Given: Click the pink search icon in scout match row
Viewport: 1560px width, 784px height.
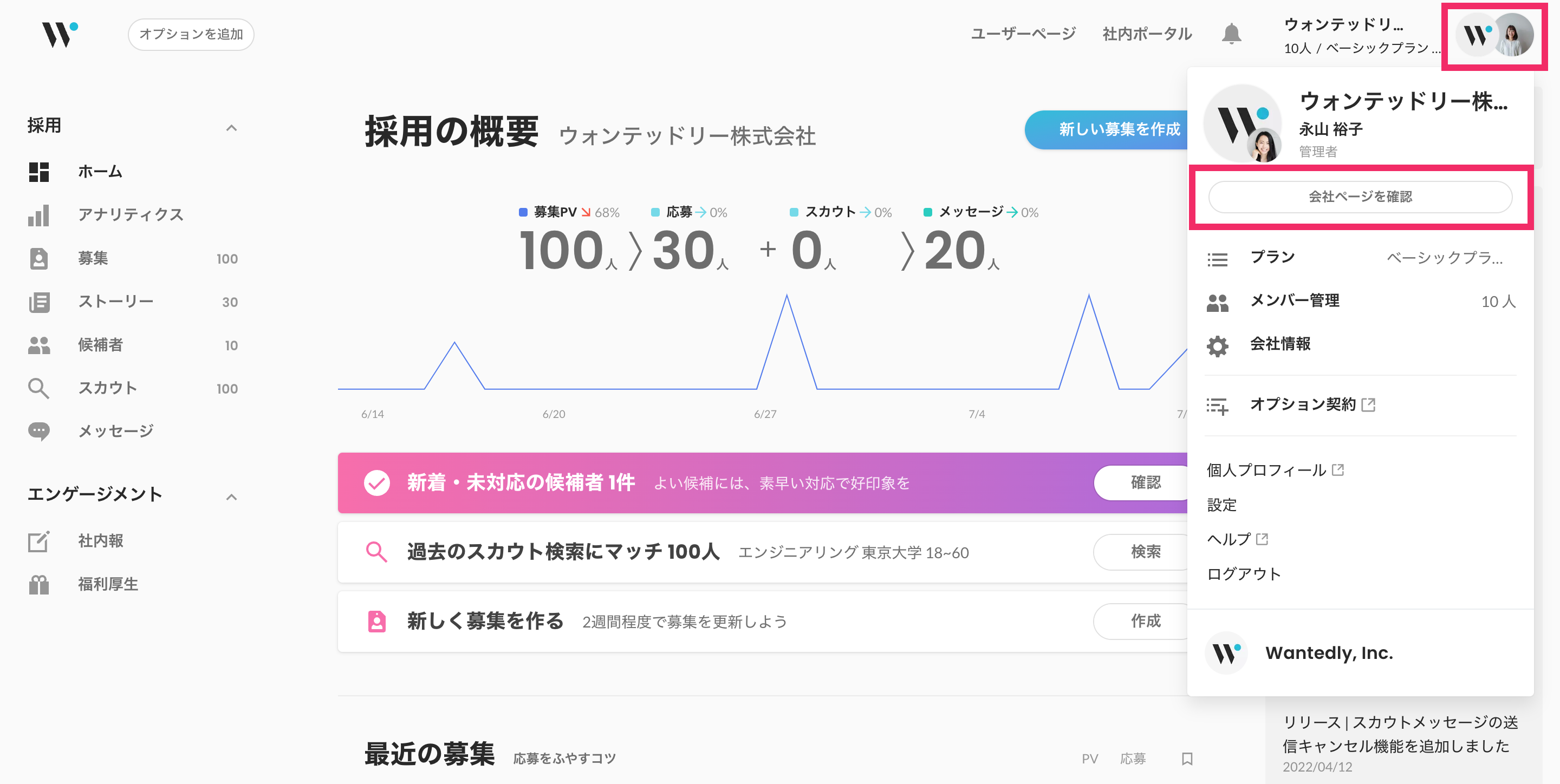Looking at the screenshot, I should coord(376,552).
